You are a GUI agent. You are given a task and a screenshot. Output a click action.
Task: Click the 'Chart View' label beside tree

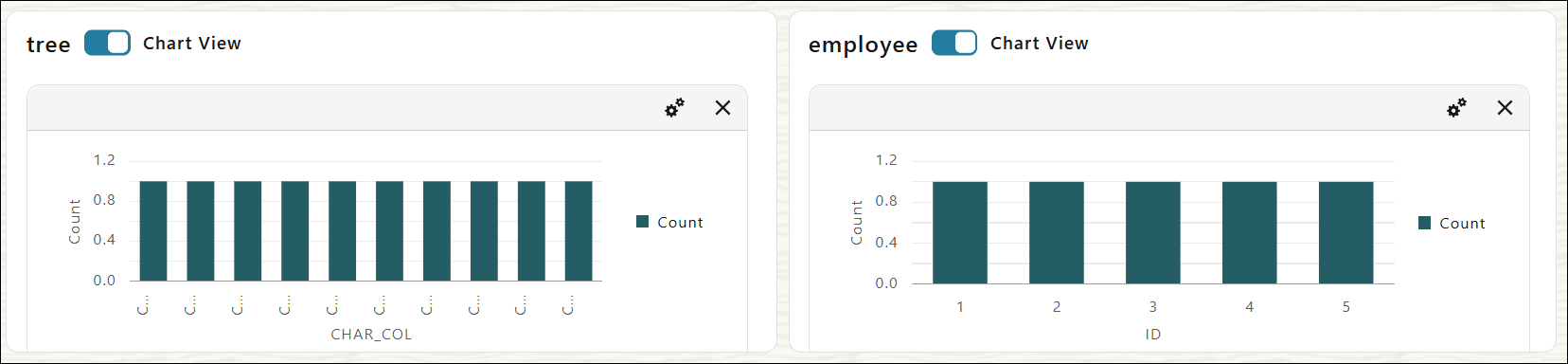(x=192, y=44)
